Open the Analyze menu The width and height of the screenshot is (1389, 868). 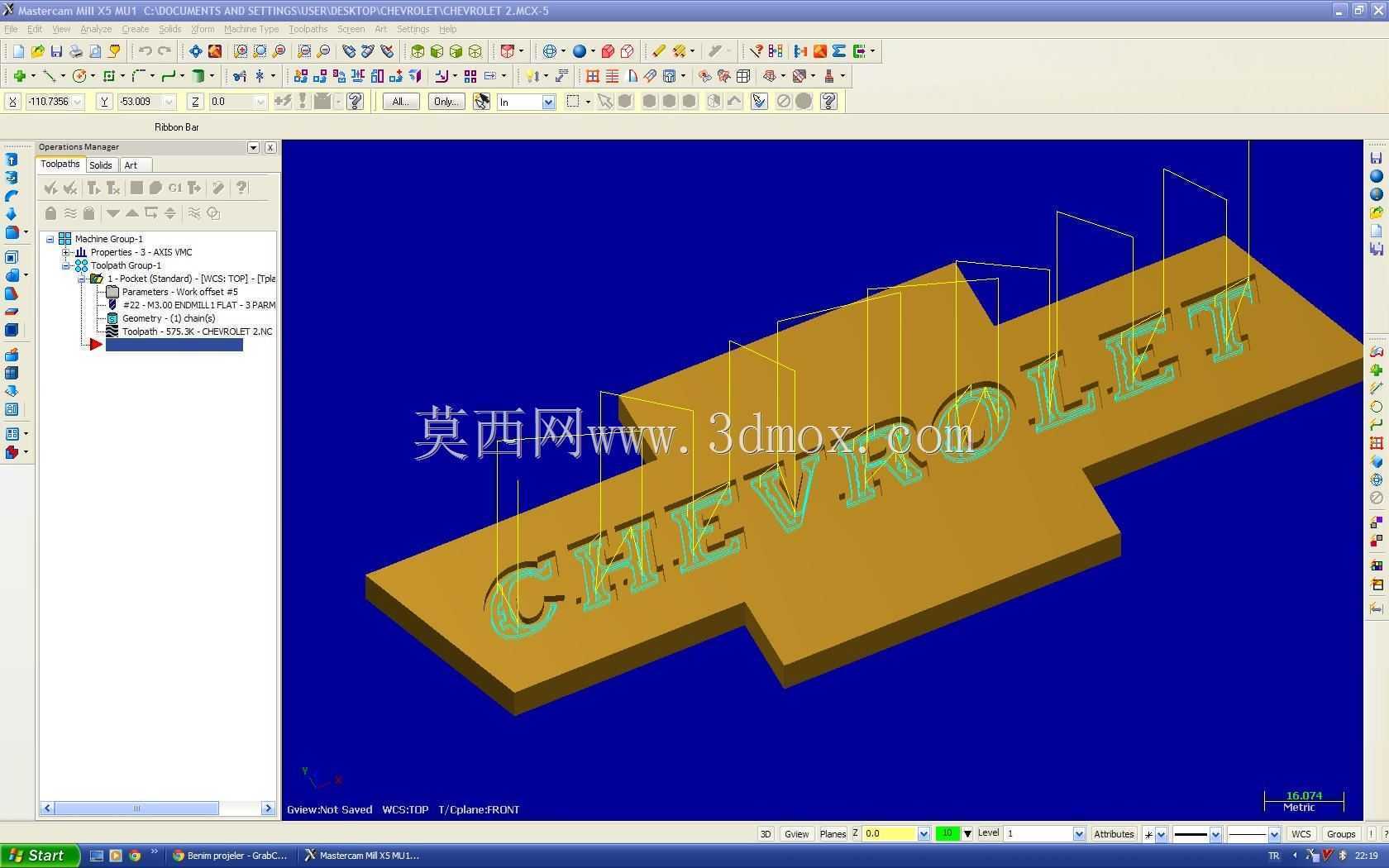(96, 29)
